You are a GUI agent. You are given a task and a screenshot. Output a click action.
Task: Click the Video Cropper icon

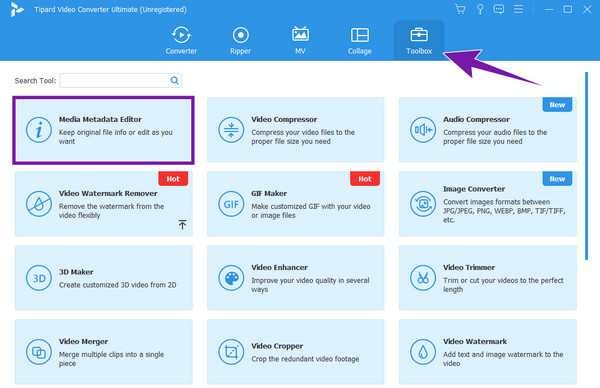point(231,352)
